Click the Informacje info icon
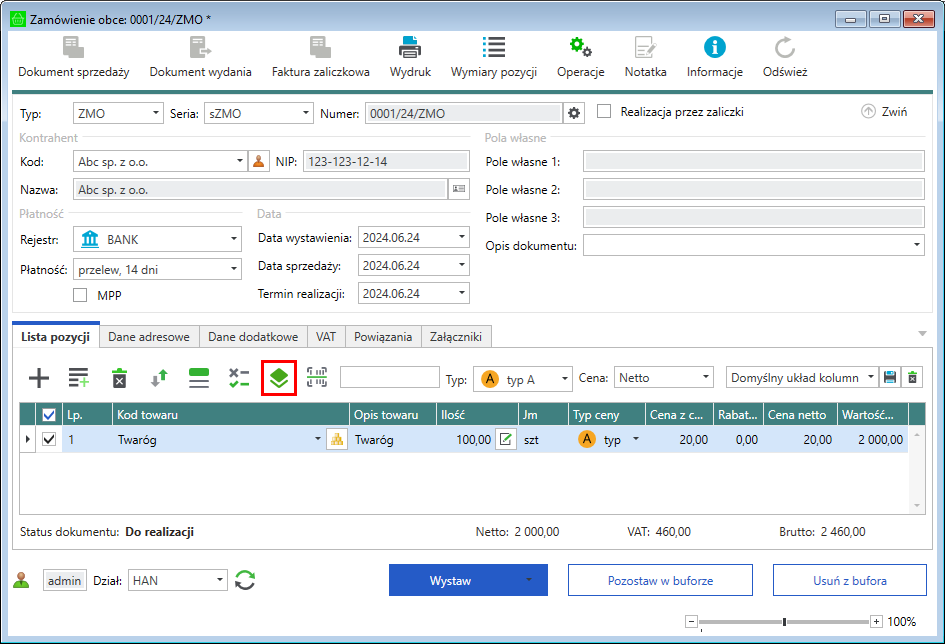Screen dimensions: 945x644 pos(714,47)
